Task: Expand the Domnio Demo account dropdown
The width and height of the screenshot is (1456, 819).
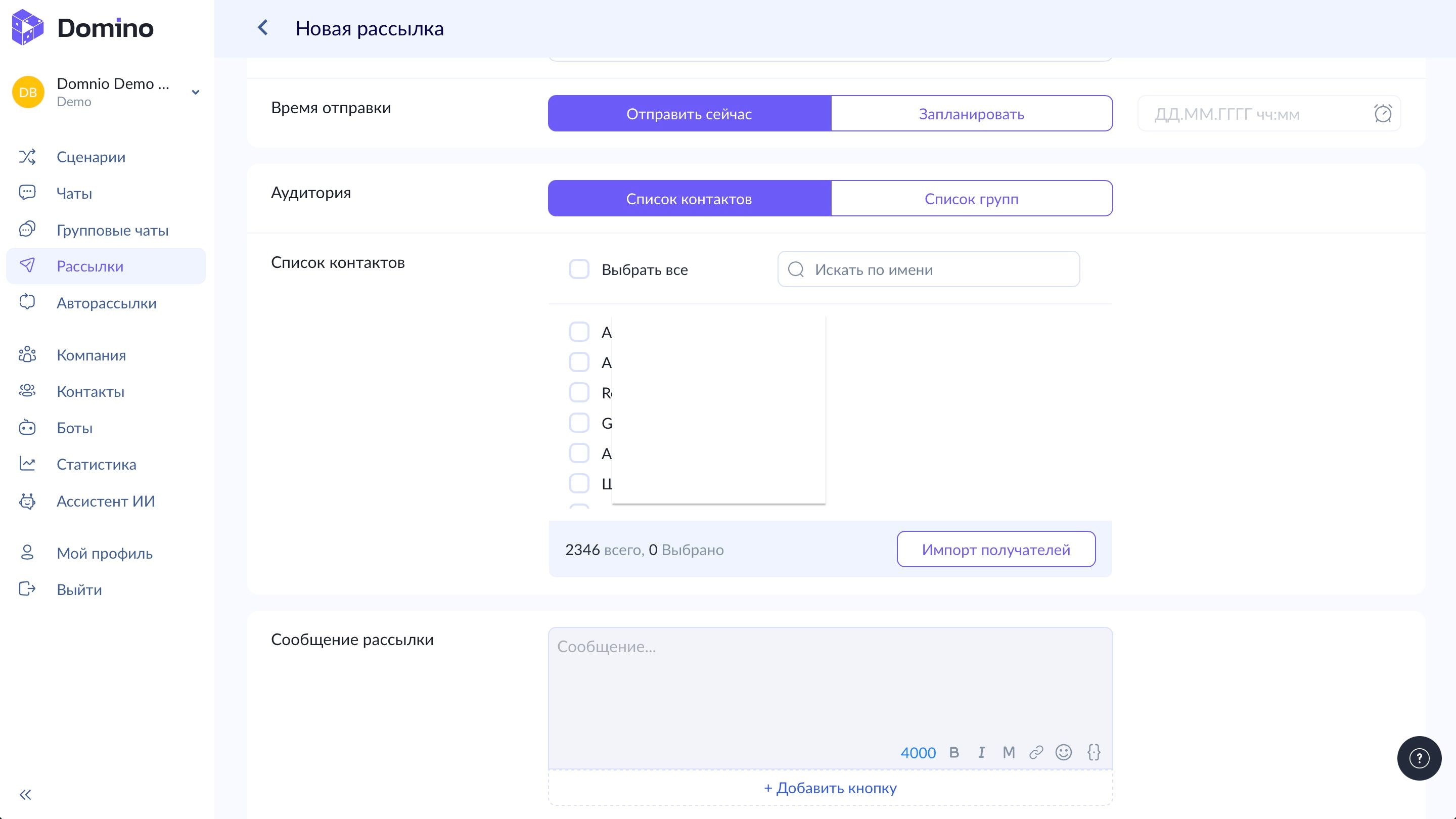Action: point(196,92)
